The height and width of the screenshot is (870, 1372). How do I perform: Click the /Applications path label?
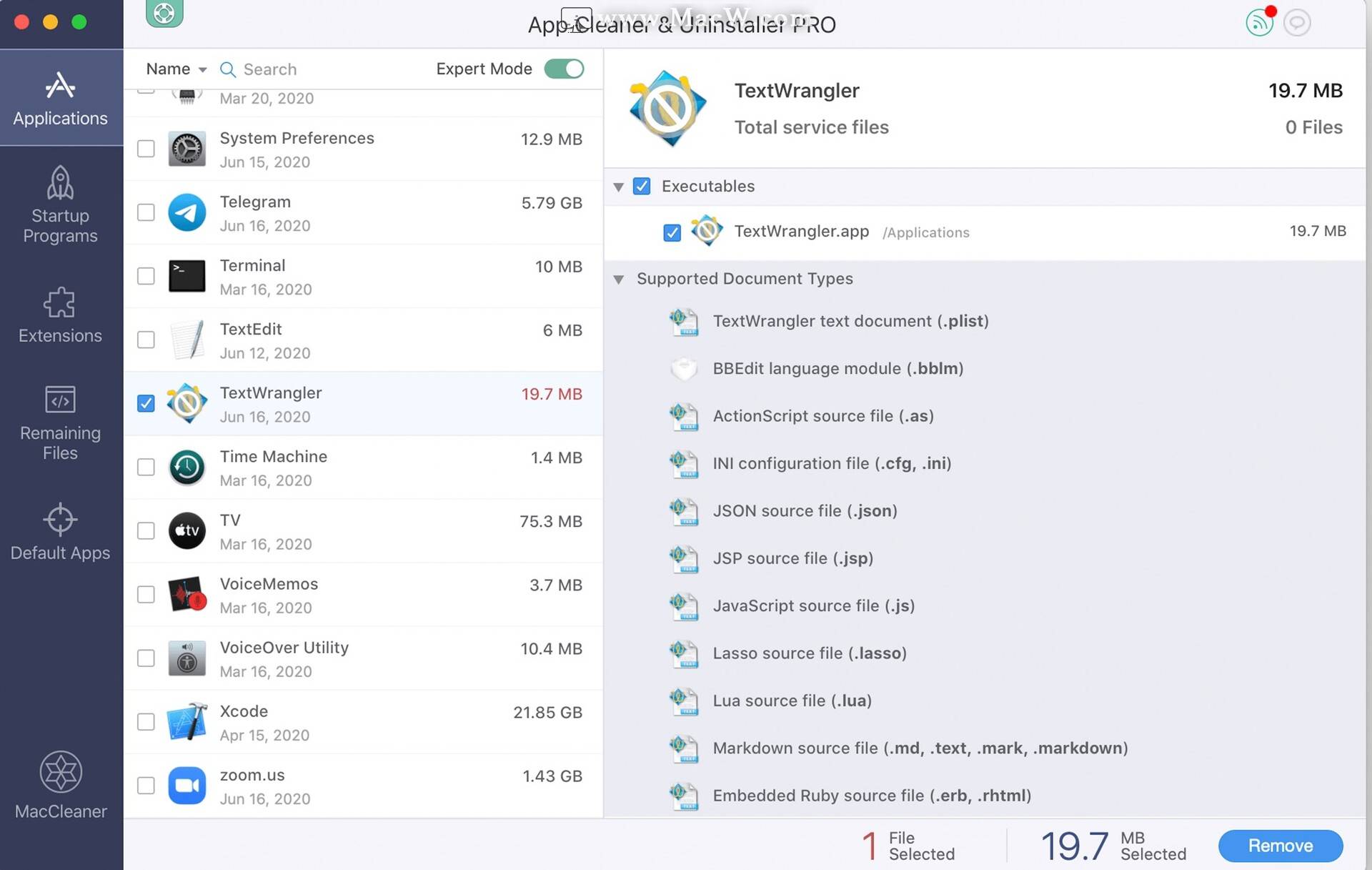pyautogui.click(x=925, y=232)
